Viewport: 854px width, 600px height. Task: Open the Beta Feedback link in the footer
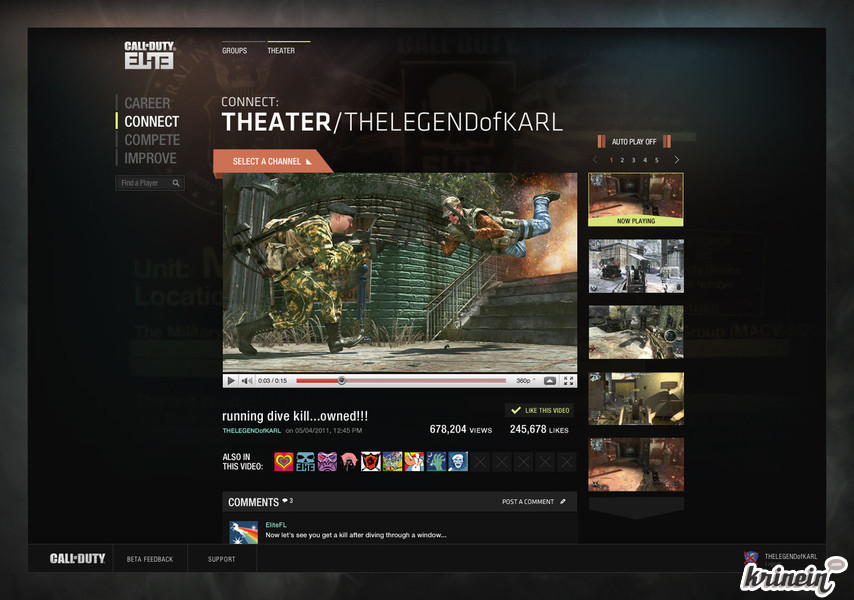pyautogui.click(x=150, y=559)
